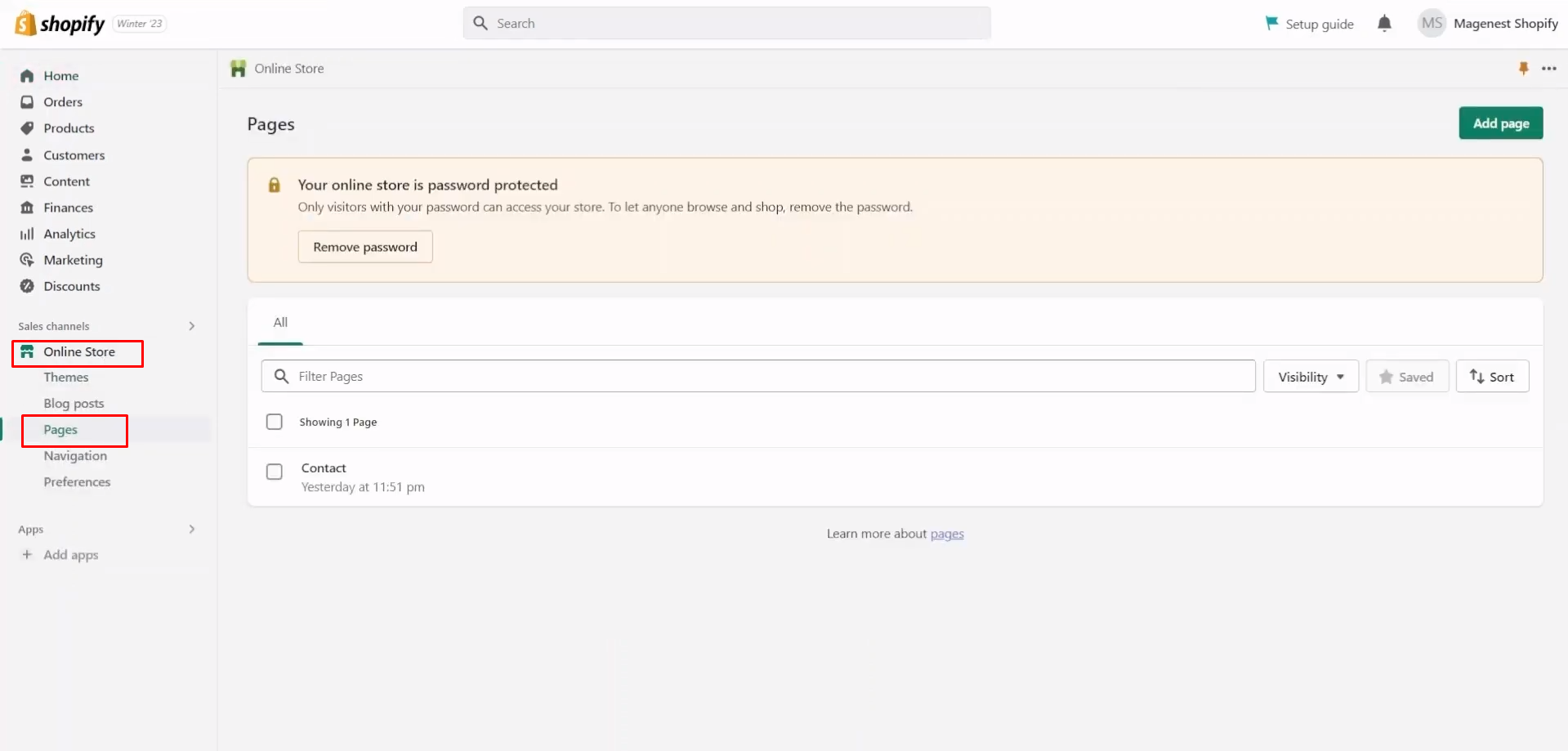Click the MS account avatar

click(1432, 24)
